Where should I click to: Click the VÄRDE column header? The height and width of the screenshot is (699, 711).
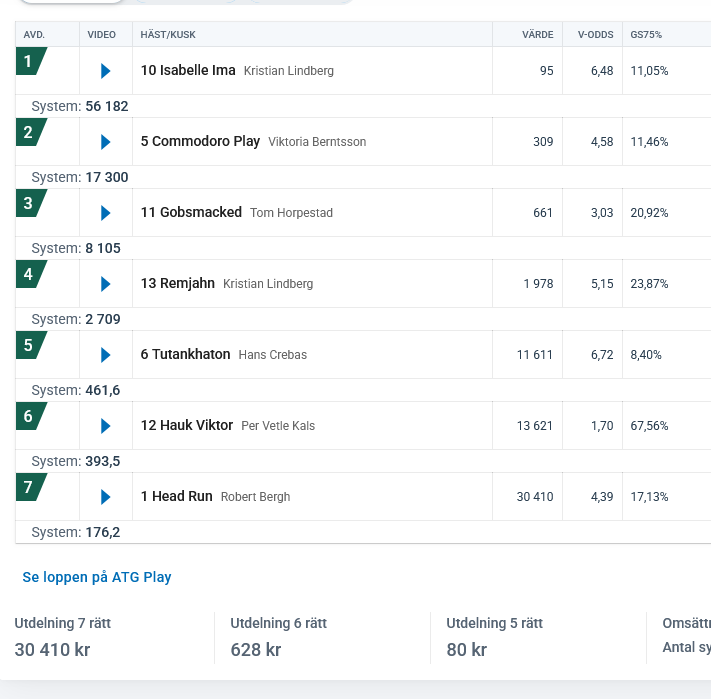pos(537,35)
